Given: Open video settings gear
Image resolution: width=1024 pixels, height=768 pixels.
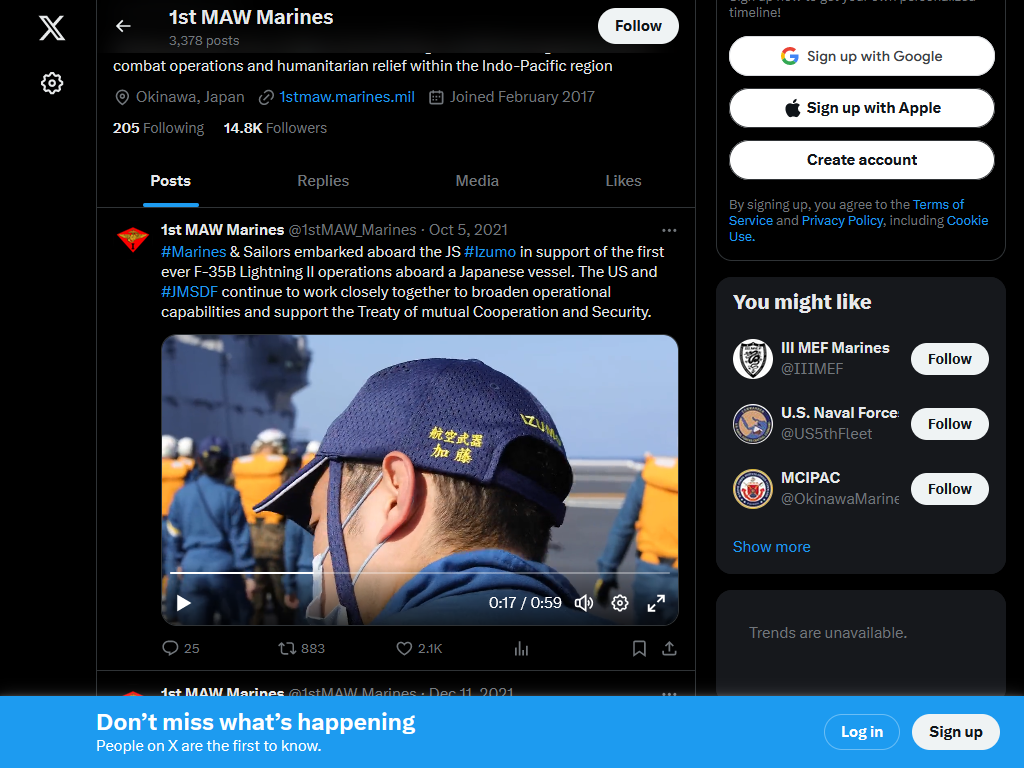Looking at the screenshot, I should (620, 603).
